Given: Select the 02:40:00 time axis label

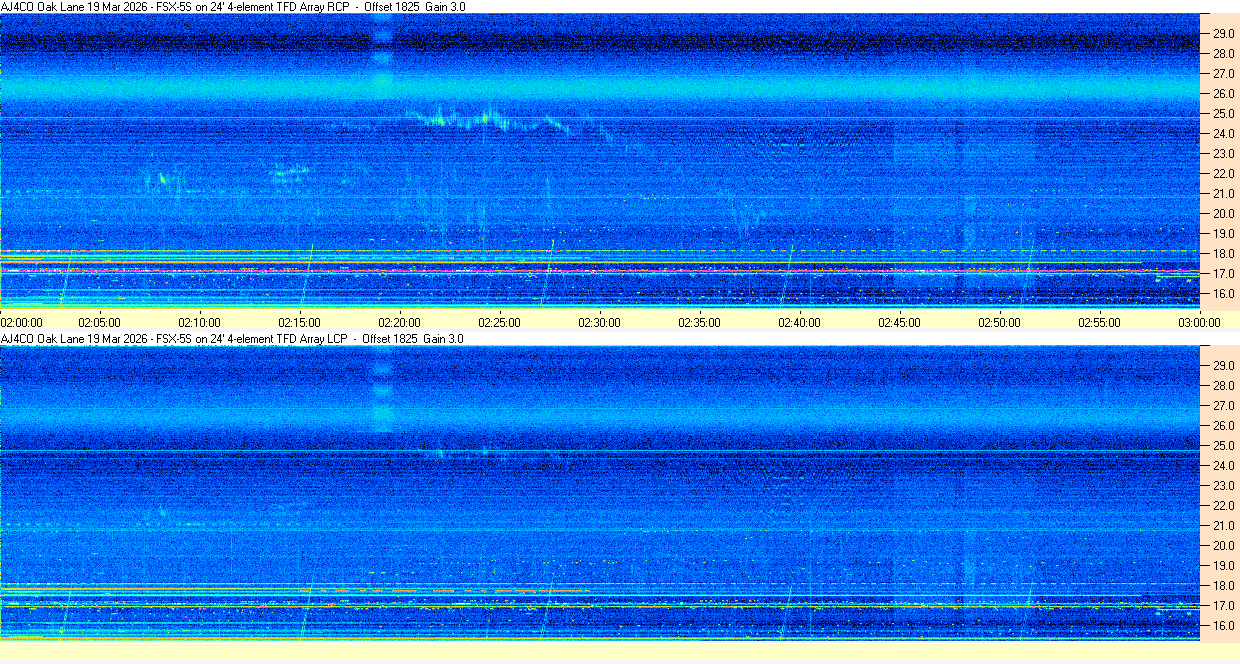Looking at the screenshot, I should [799, 323].
